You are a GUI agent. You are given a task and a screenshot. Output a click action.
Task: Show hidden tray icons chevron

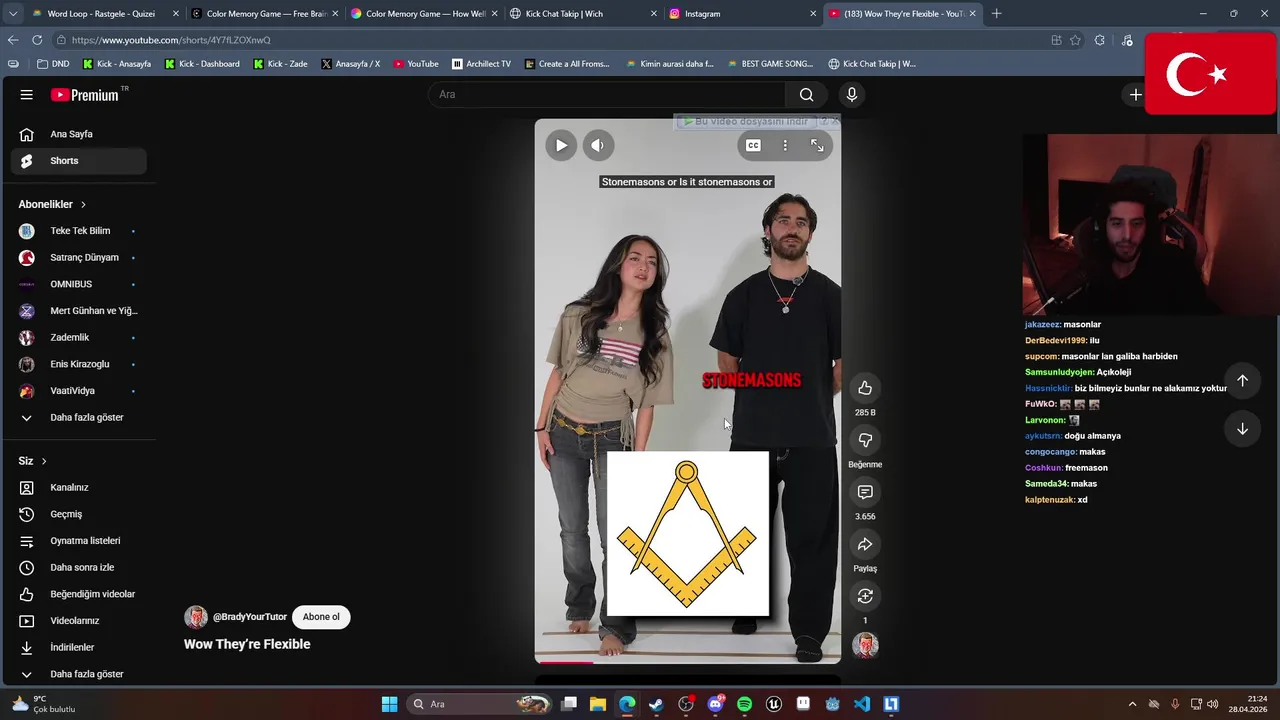[x=1132, y=704]
